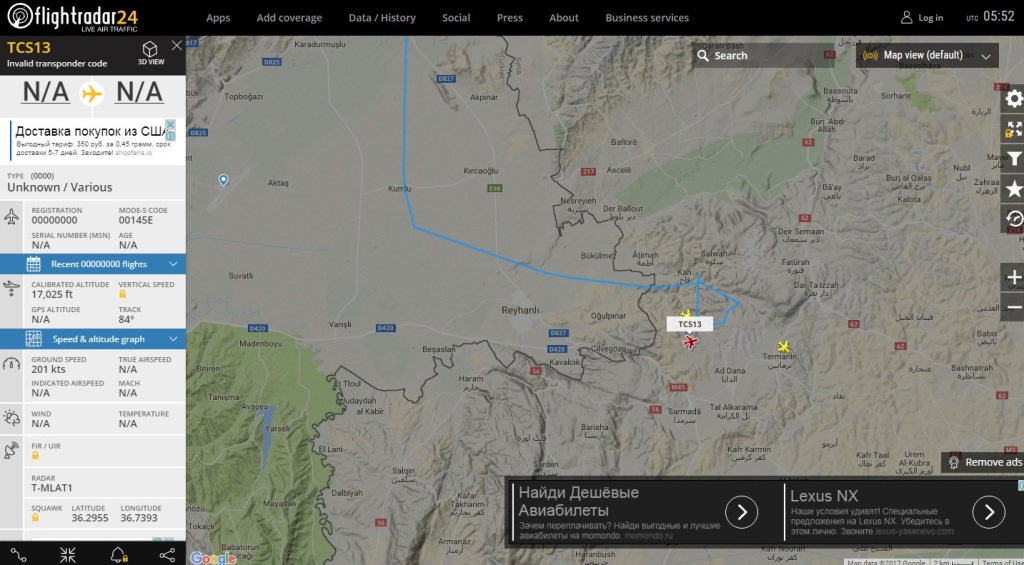Open bookmarks star icon
Image resolution: width=1024 pixels, height=565 pixels.
[x=1013, y=189]
